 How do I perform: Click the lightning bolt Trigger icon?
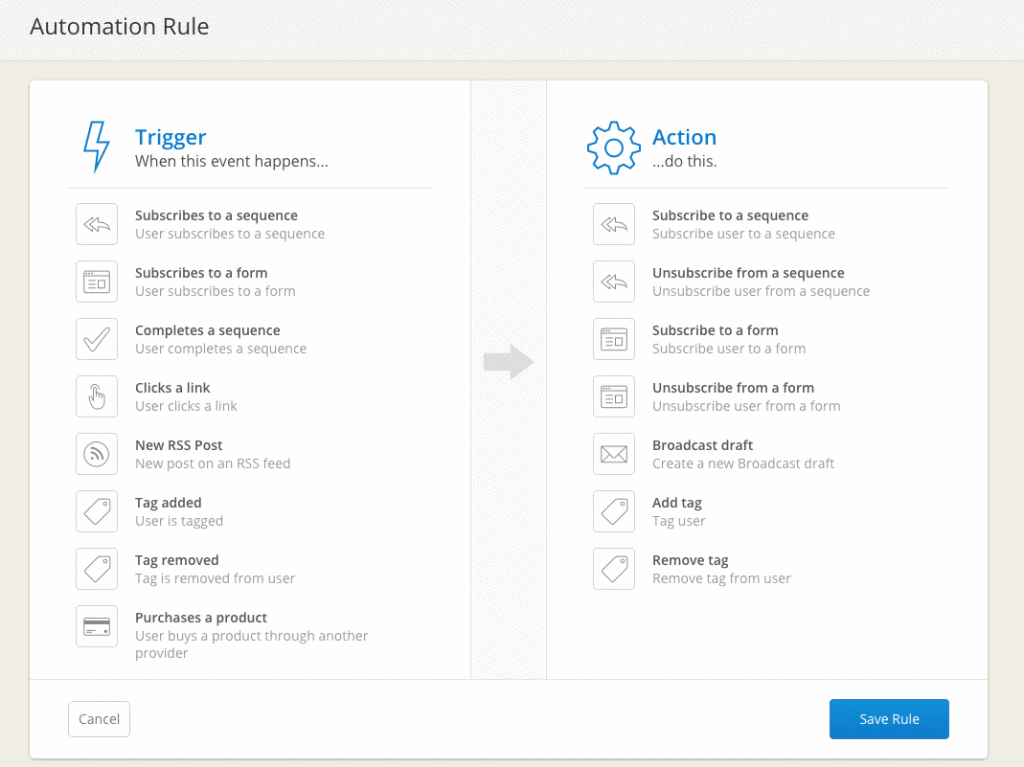coord(96,148)
